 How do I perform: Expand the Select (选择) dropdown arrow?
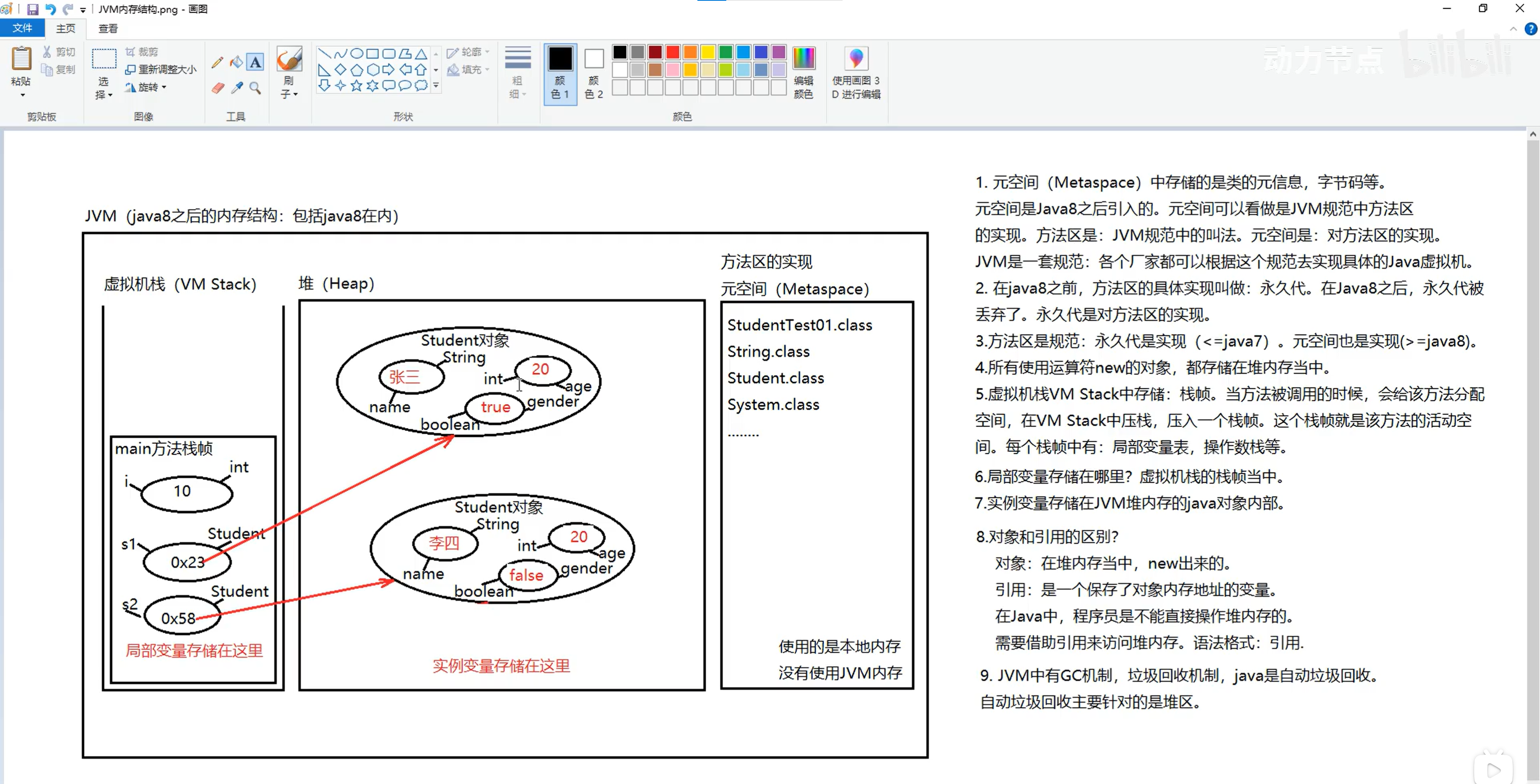coord(110,95)
